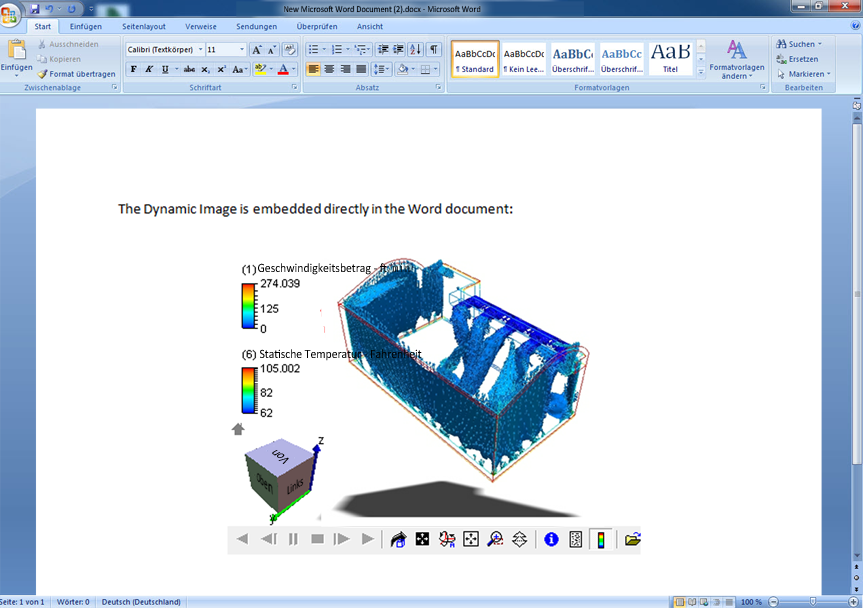Toggle strikethrough formatting
863x608 pixels.
pyautogui.click(x=189, y=69)
